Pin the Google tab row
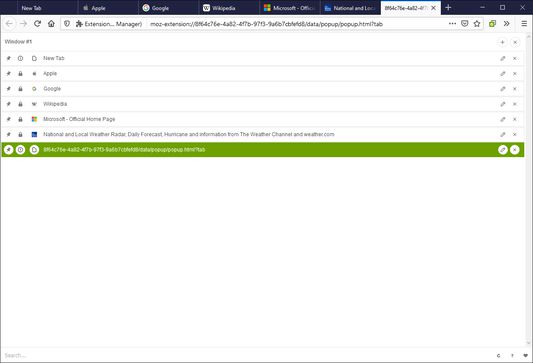The width and height of the screenshot is (533, 363). click(x=8, y=89)
